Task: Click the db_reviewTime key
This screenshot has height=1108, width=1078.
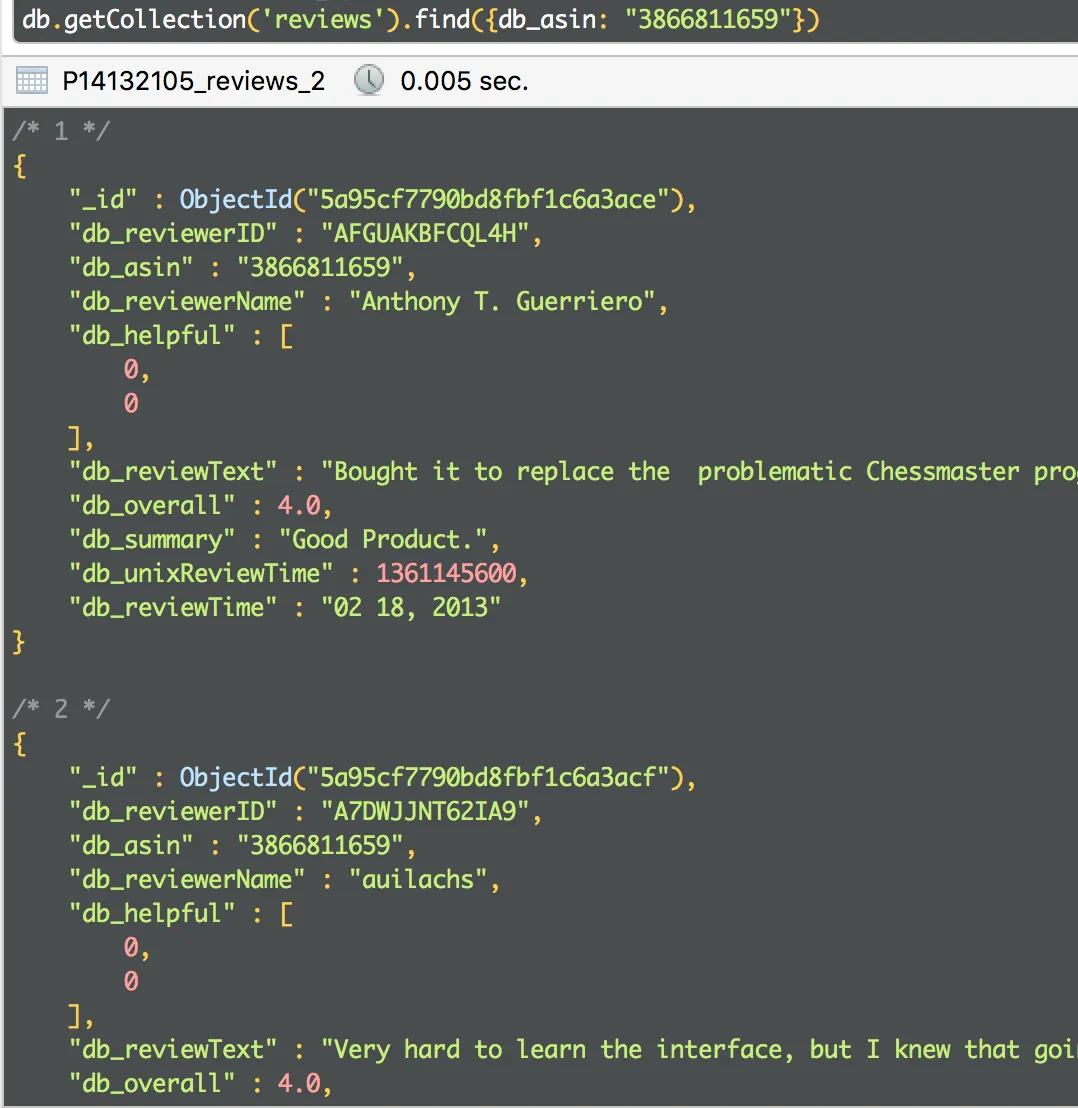Action: [173, 608]
